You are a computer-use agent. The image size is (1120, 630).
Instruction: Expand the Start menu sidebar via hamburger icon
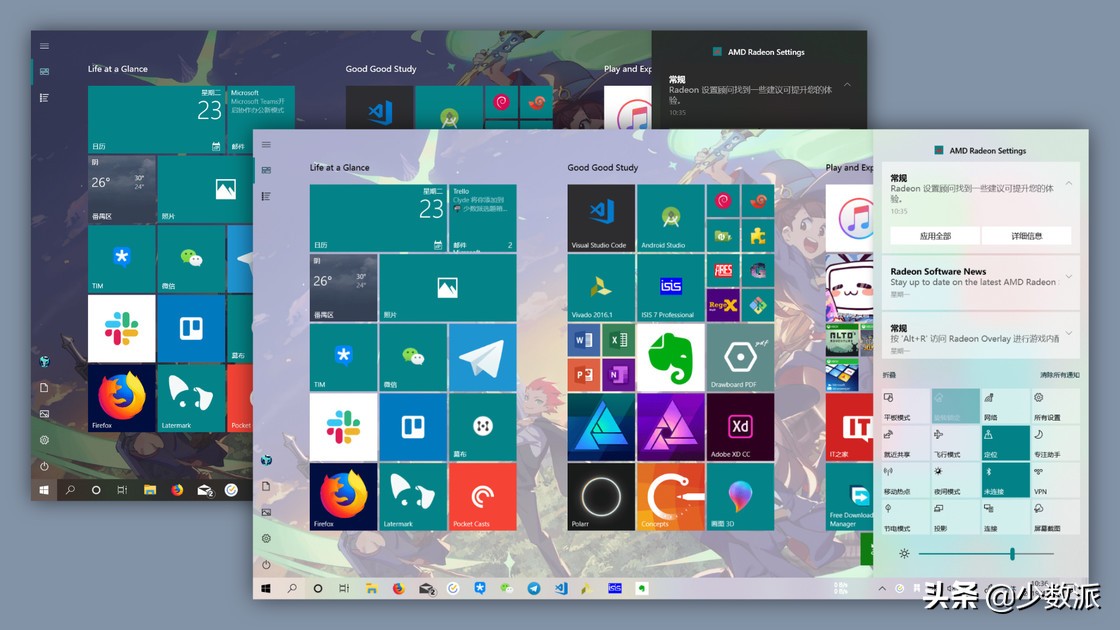pos(266,144)
